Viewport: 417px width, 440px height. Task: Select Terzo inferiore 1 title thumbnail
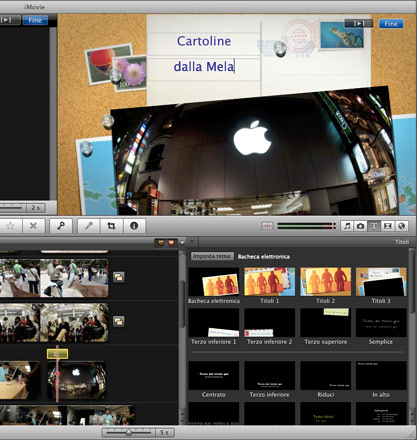coord(214,322)
